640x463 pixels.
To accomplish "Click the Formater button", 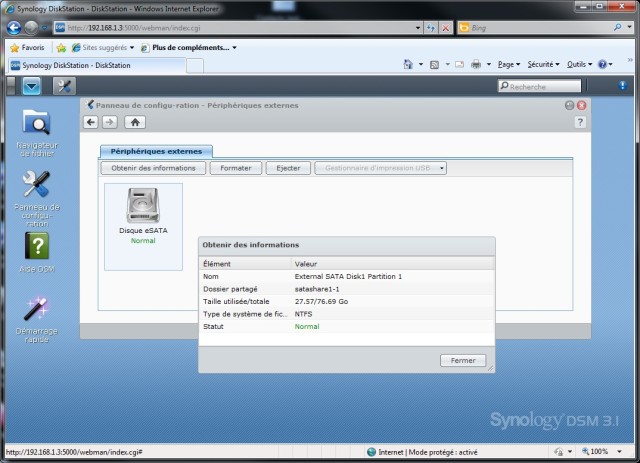I will (x=236, y=168).
